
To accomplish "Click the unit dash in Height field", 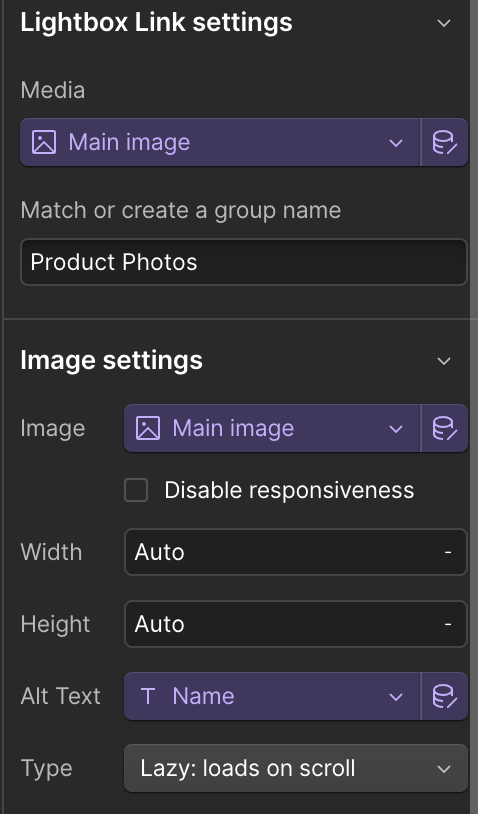I will [448, 624].
